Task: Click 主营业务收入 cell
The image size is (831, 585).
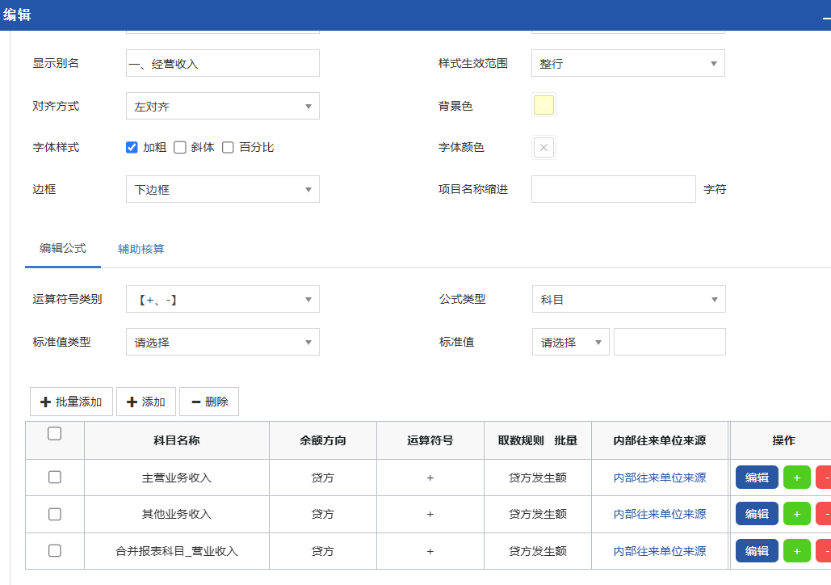Action: (176, 477)
